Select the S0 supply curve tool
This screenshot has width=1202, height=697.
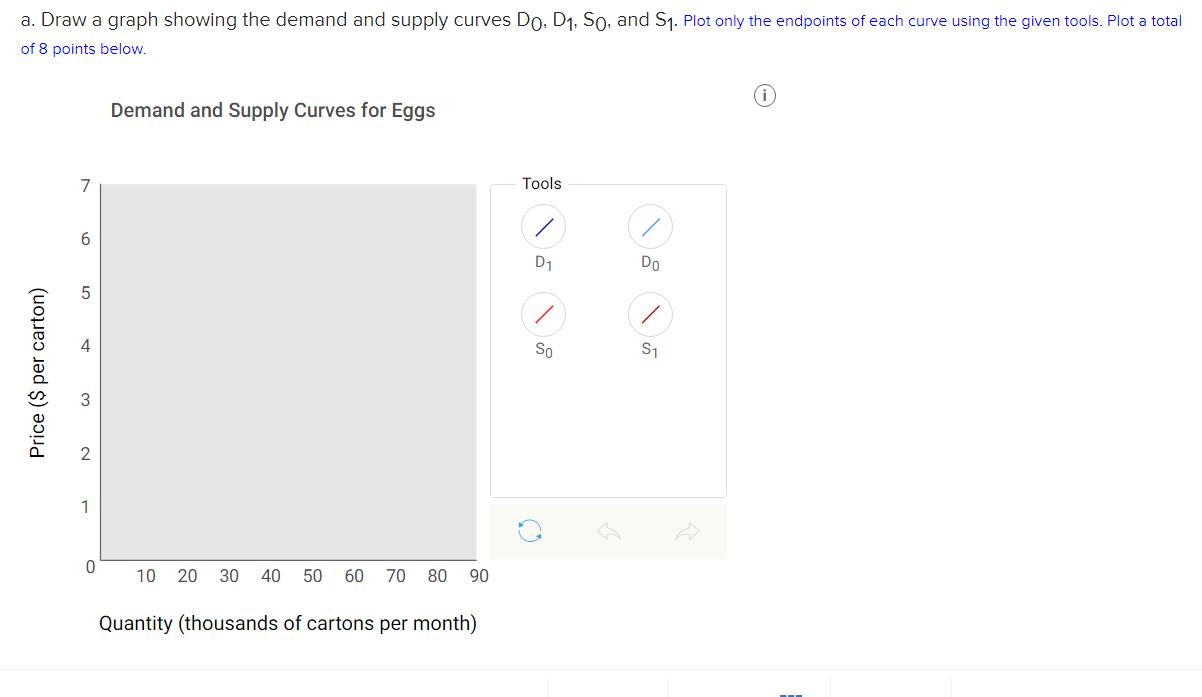pos(543,313)
